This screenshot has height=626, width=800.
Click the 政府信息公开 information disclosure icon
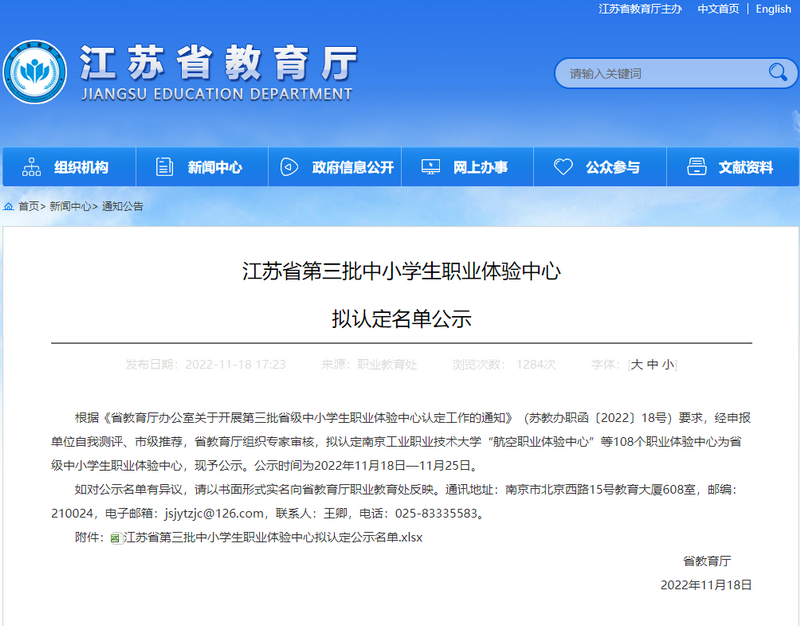(291, 167)
